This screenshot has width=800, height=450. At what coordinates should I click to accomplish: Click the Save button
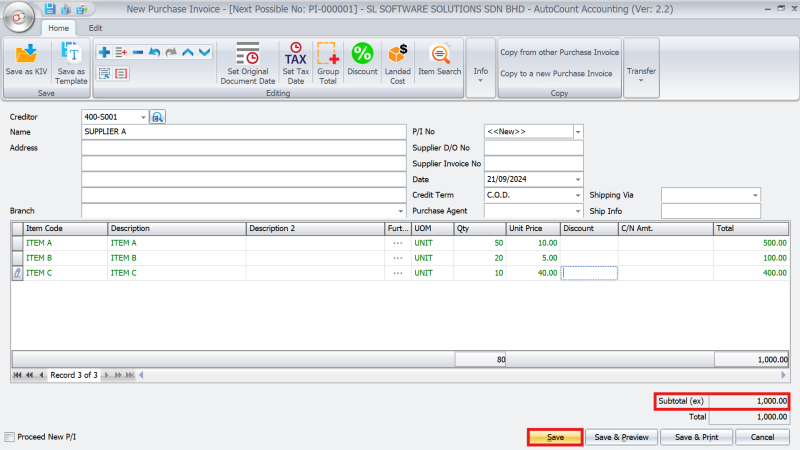[555, 437]
